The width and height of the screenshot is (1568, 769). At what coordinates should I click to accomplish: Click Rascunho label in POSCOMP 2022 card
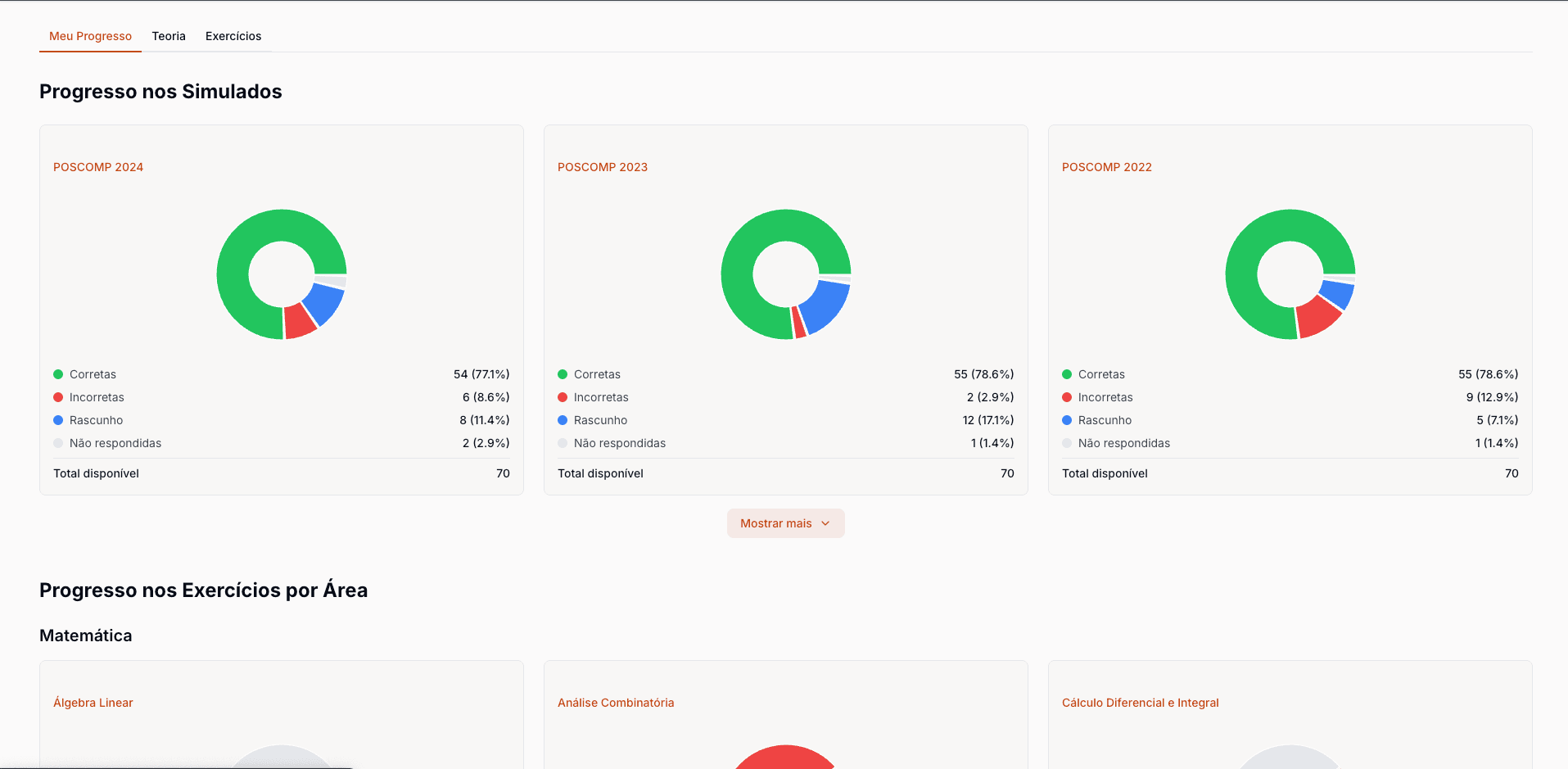[x=1105, y=420]
